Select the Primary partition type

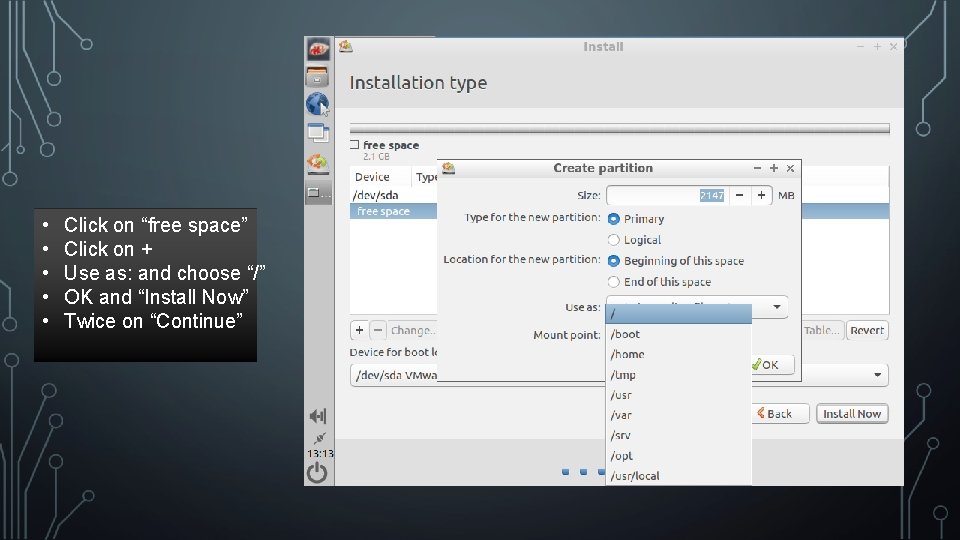click(613, 219)
